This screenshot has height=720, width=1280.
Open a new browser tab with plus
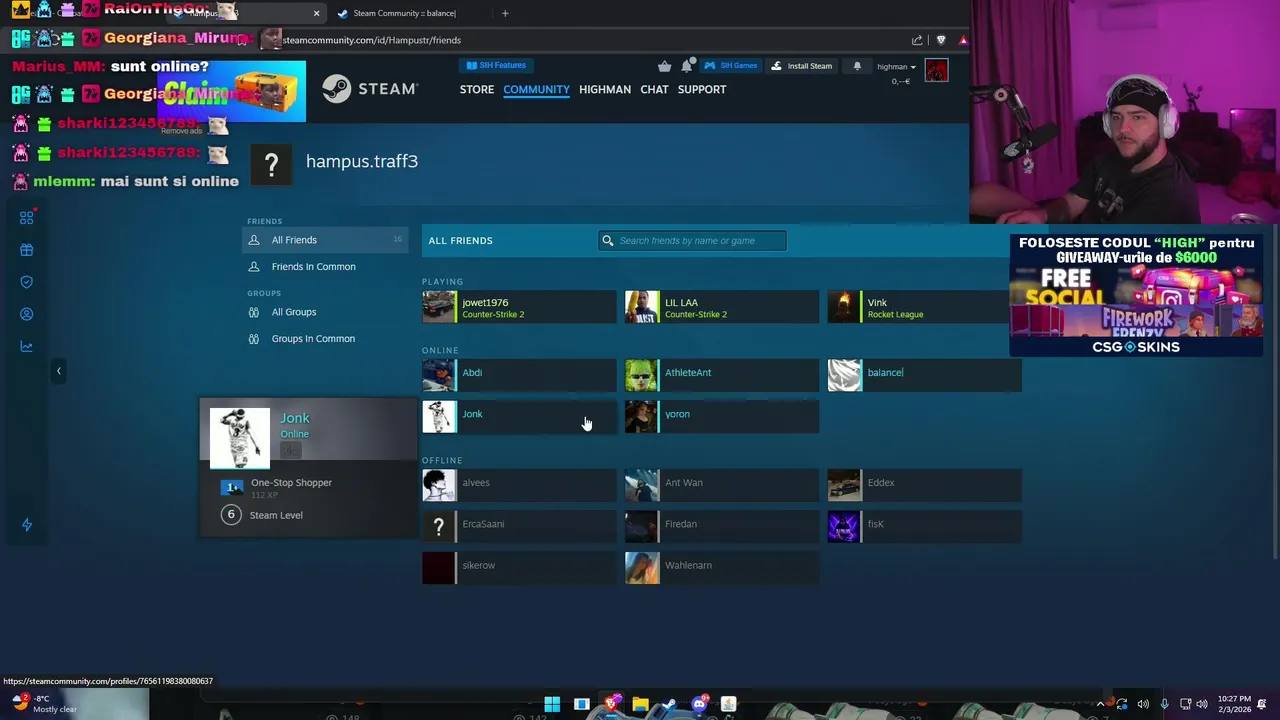coord(505,13)
